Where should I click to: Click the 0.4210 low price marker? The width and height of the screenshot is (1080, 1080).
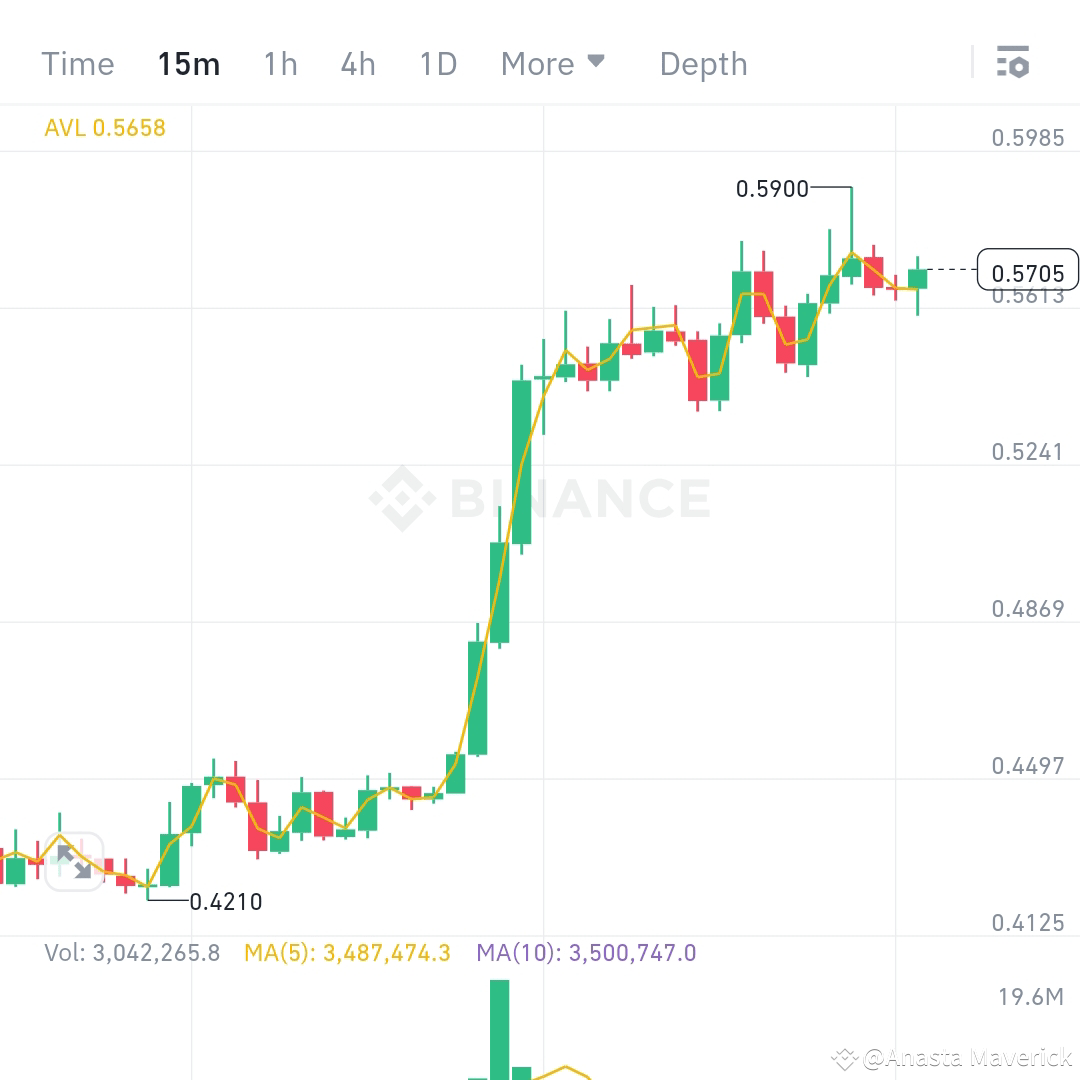point(225,901)
